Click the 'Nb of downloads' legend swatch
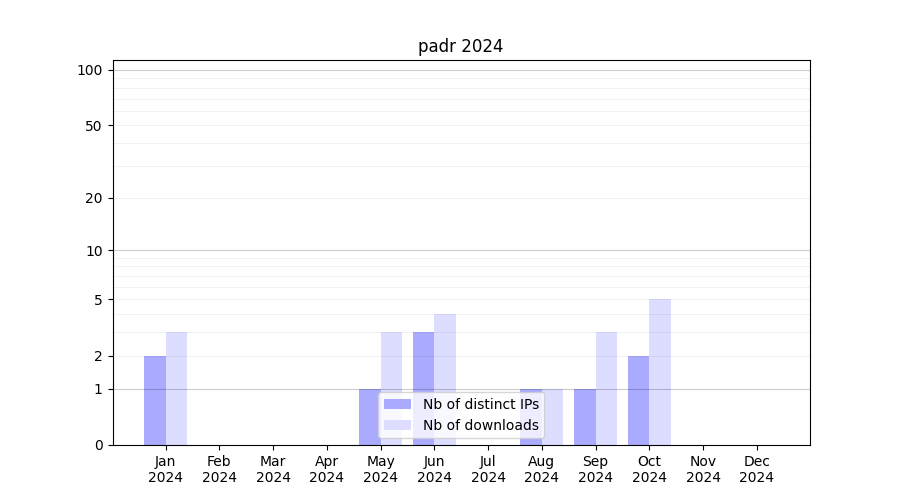This screenshot has width=900, height=500. point(397,425)
